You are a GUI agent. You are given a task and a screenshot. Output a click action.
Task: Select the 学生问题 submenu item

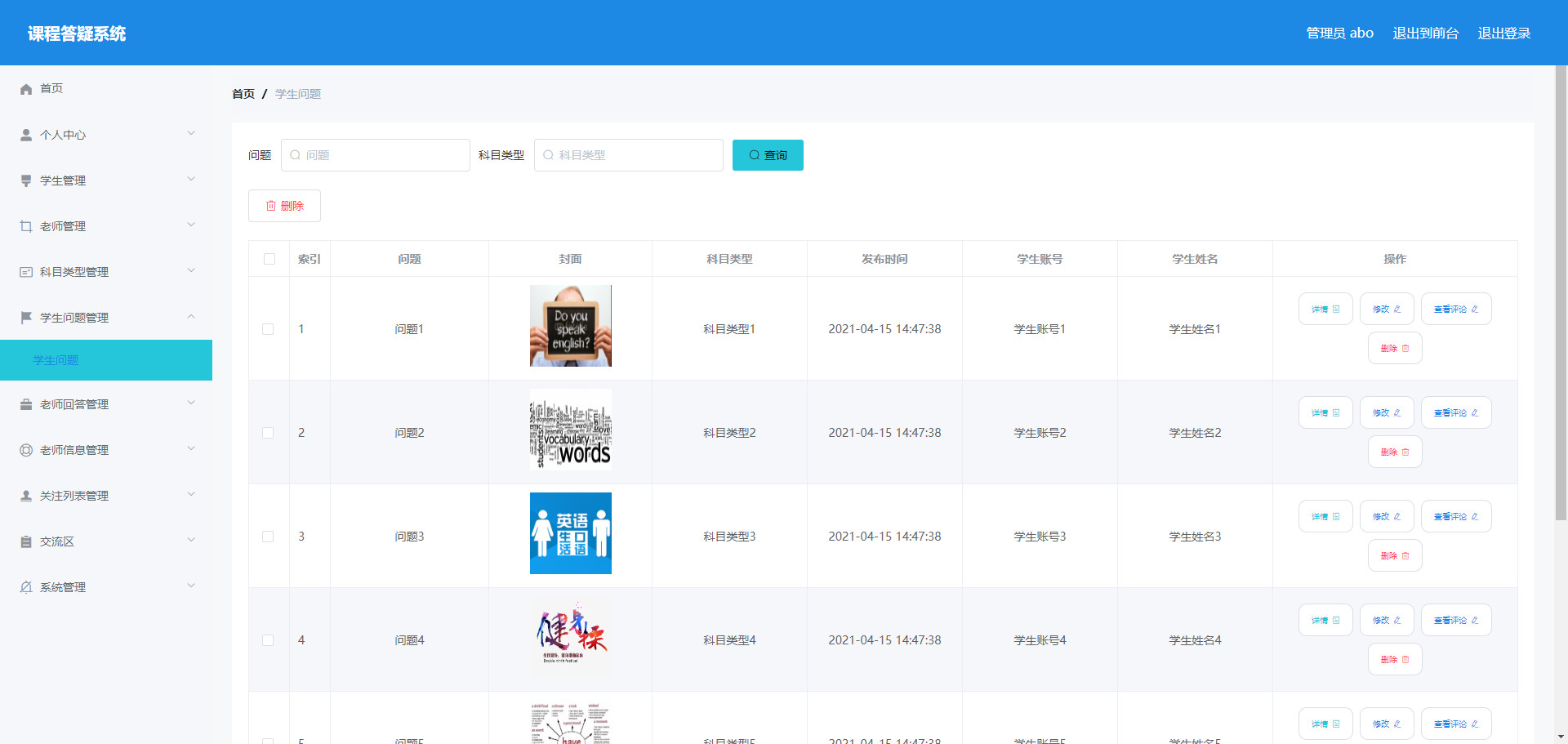[106, 360]
